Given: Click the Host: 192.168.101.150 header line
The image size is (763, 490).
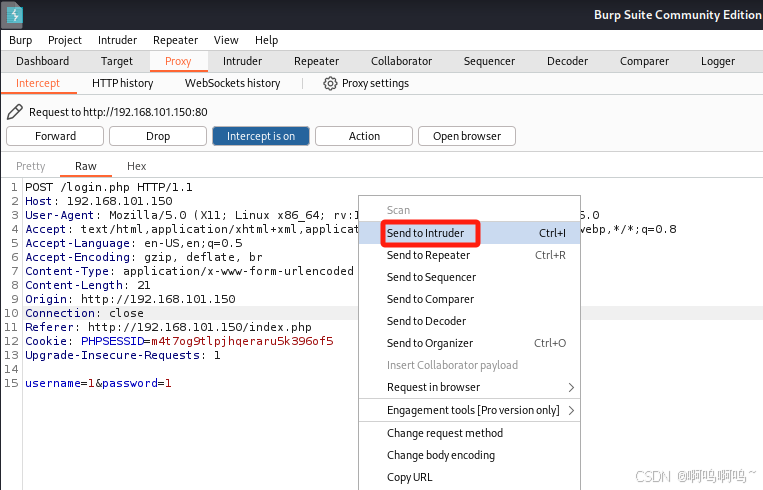Looking at the screenshot, I should 99,201.
